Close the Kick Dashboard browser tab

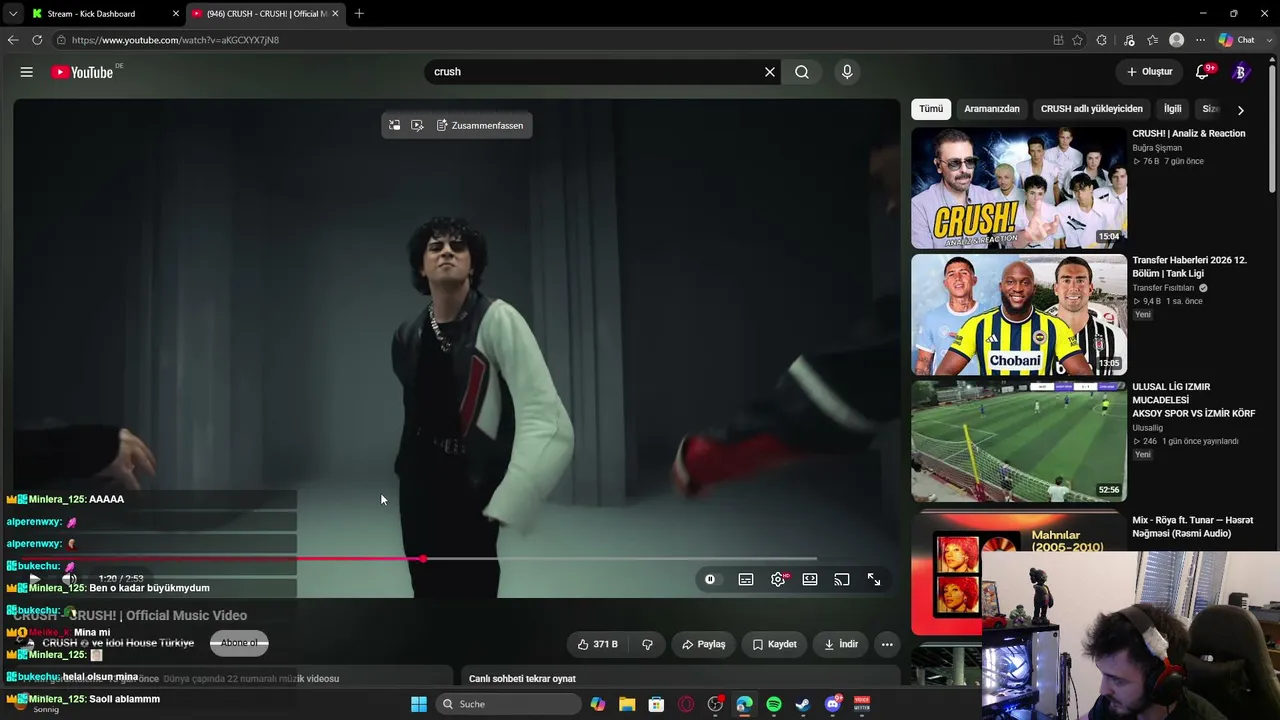click(176, 13)
